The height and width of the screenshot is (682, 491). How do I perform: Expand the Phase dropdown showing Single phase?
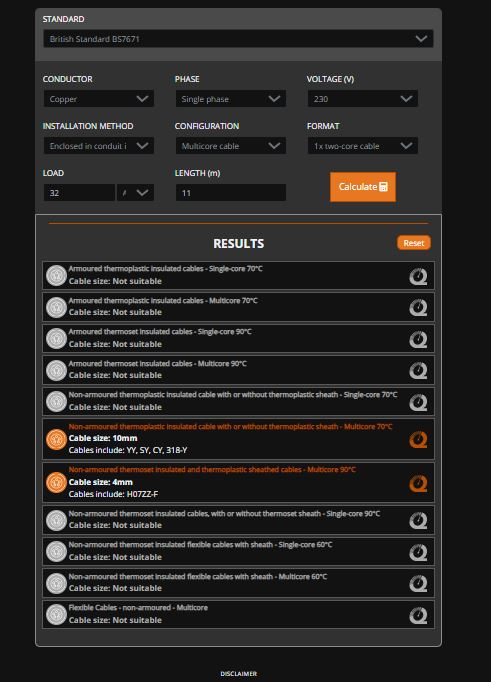(x=230, y=99)
